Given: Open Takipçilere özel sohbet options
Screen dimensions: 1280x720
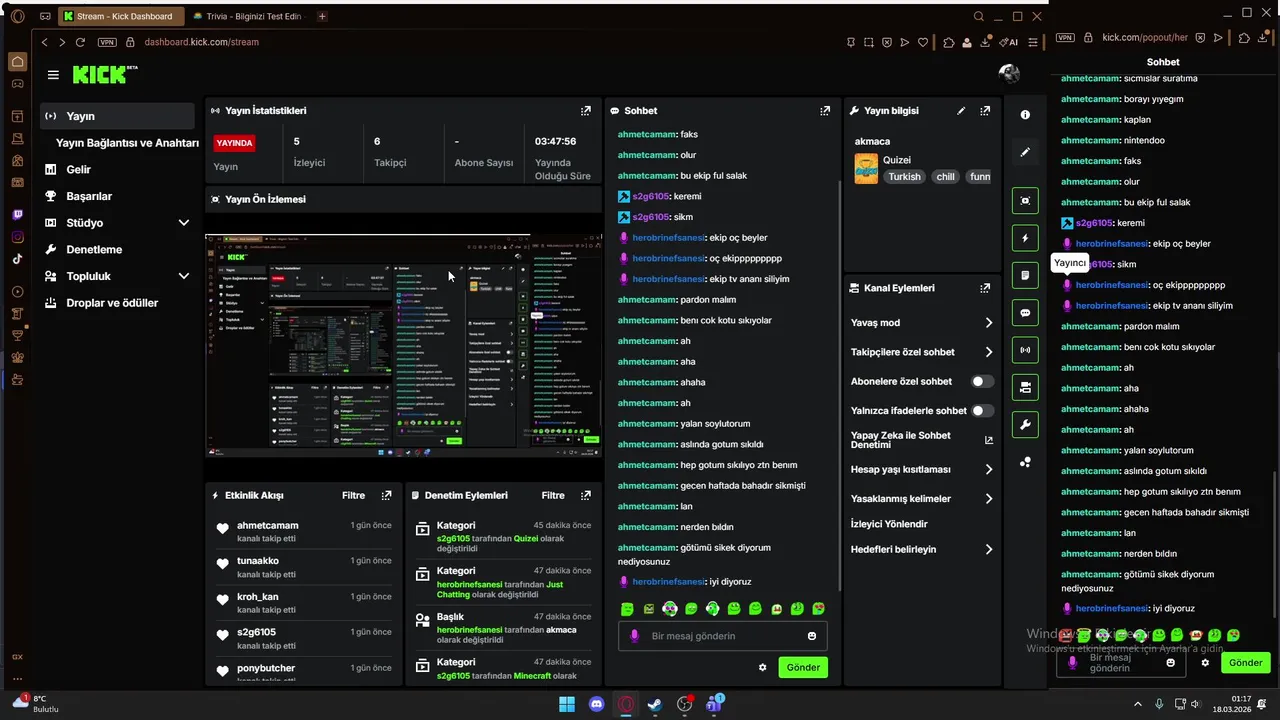Looking at the screenshot, I should [921, 352].
